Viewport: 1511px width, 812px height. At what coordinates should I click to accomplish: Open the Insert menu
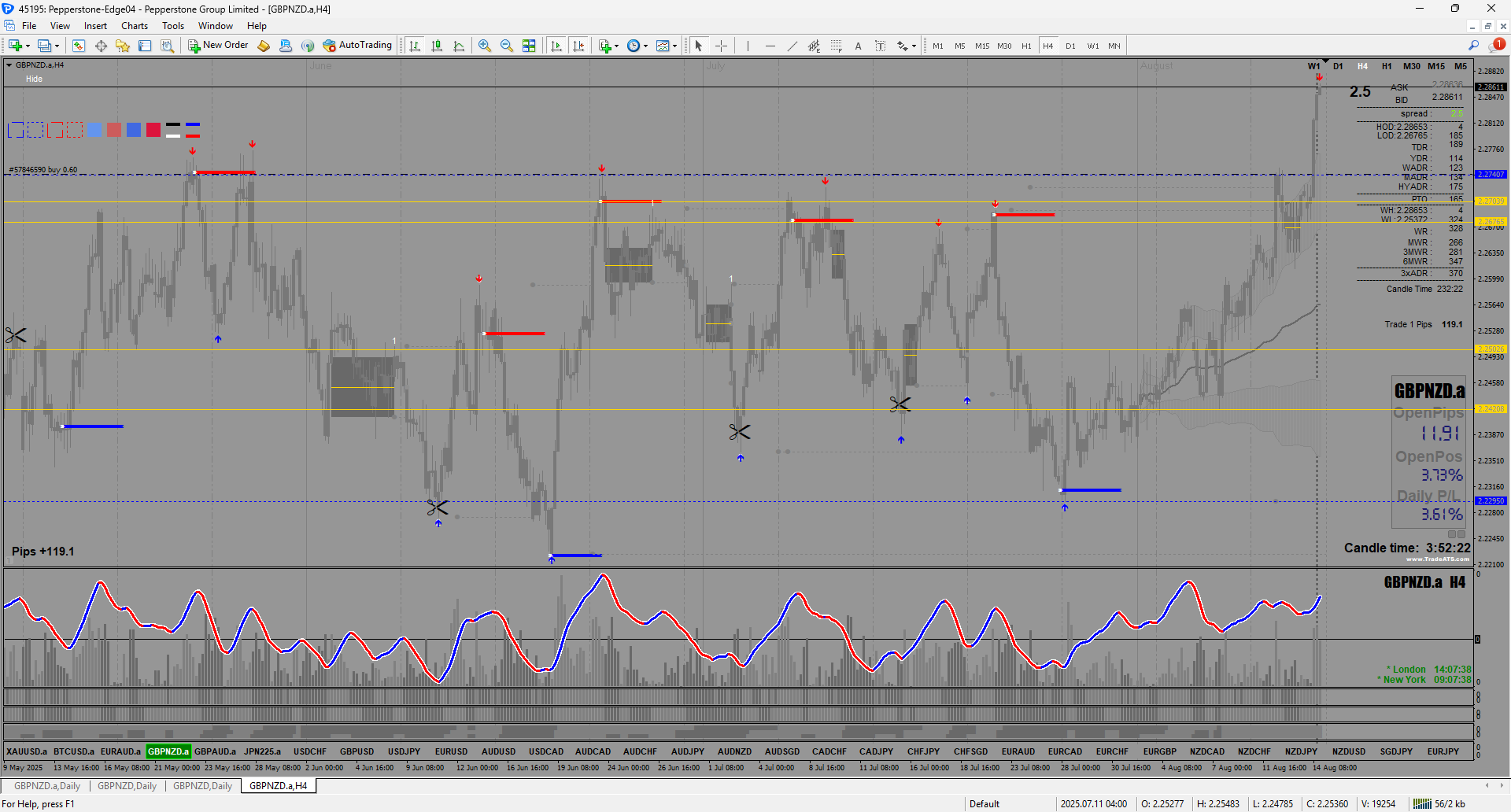(95, 26)
